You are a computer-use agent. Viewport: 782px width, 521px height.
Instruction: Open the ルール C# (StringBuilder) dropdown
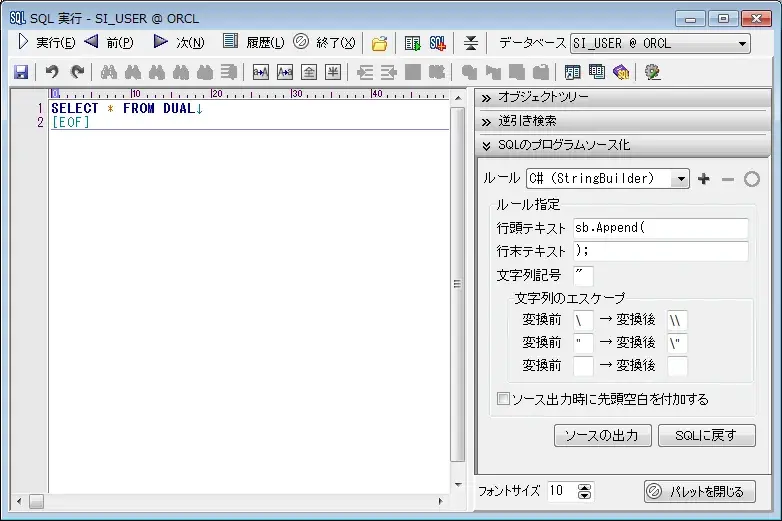click(x=680, y=179)
